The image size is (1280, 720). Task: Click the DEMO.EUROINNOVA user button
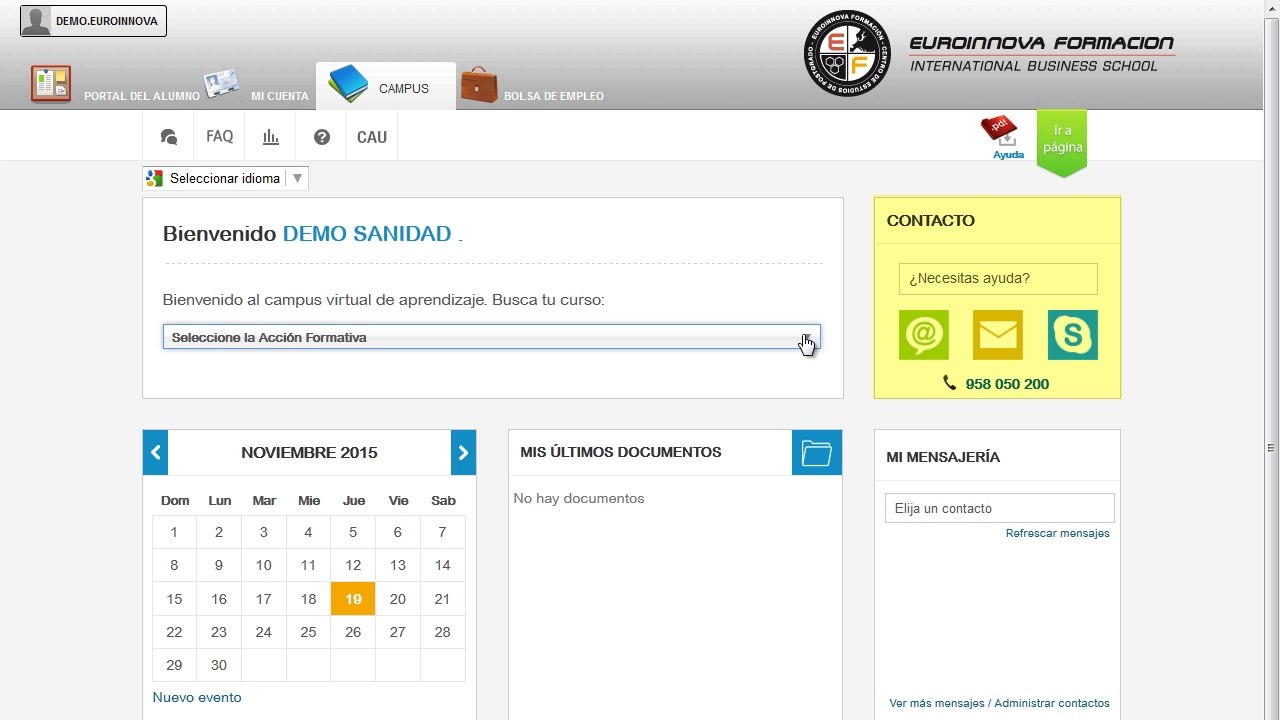click(93, 21)
